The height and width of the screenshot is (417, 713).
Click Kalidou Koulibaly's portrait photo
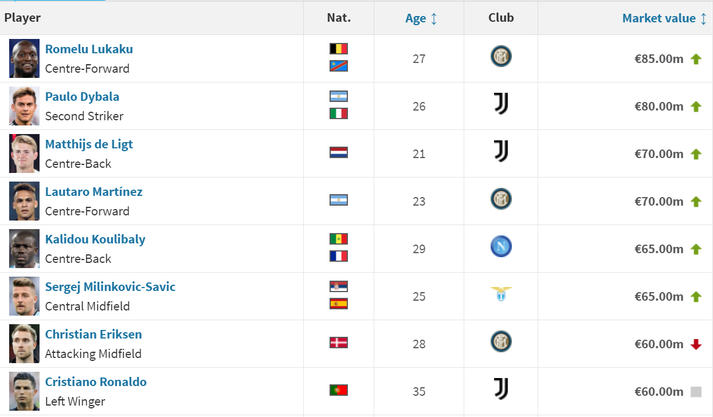coord(24,248)
